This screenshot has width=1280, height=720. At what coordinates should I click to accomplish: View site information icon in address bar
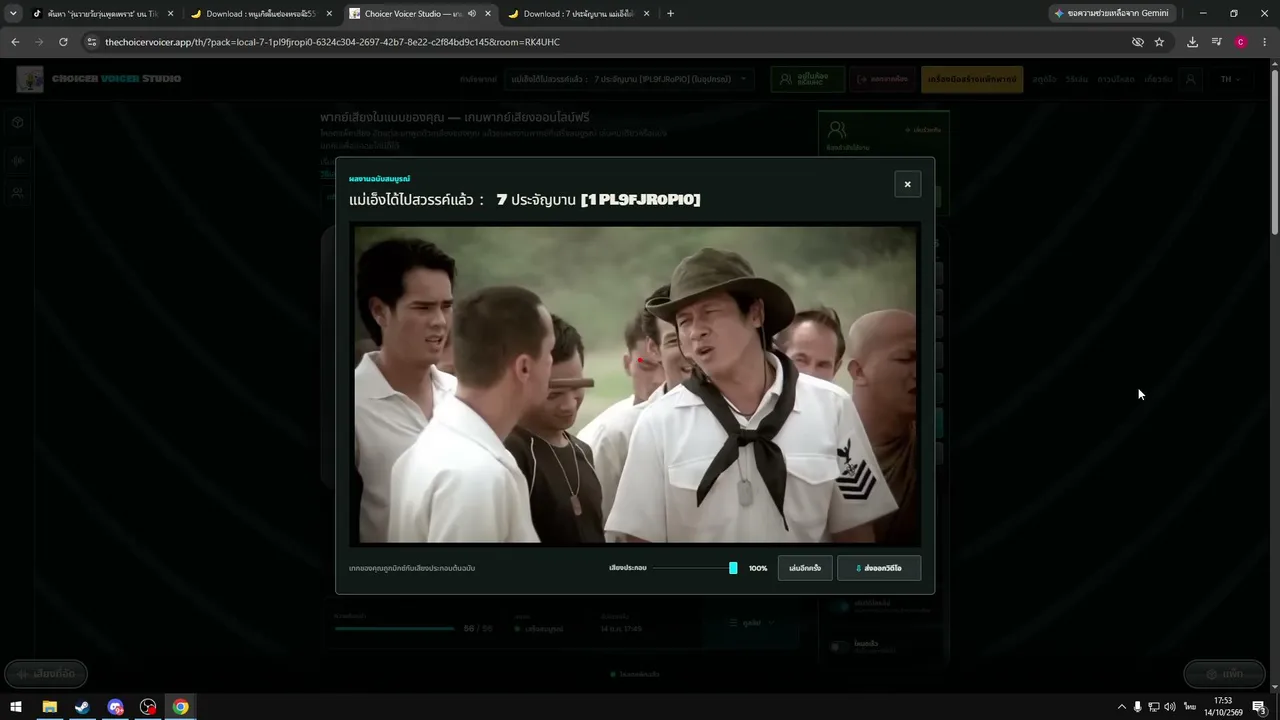coord(92,42)
